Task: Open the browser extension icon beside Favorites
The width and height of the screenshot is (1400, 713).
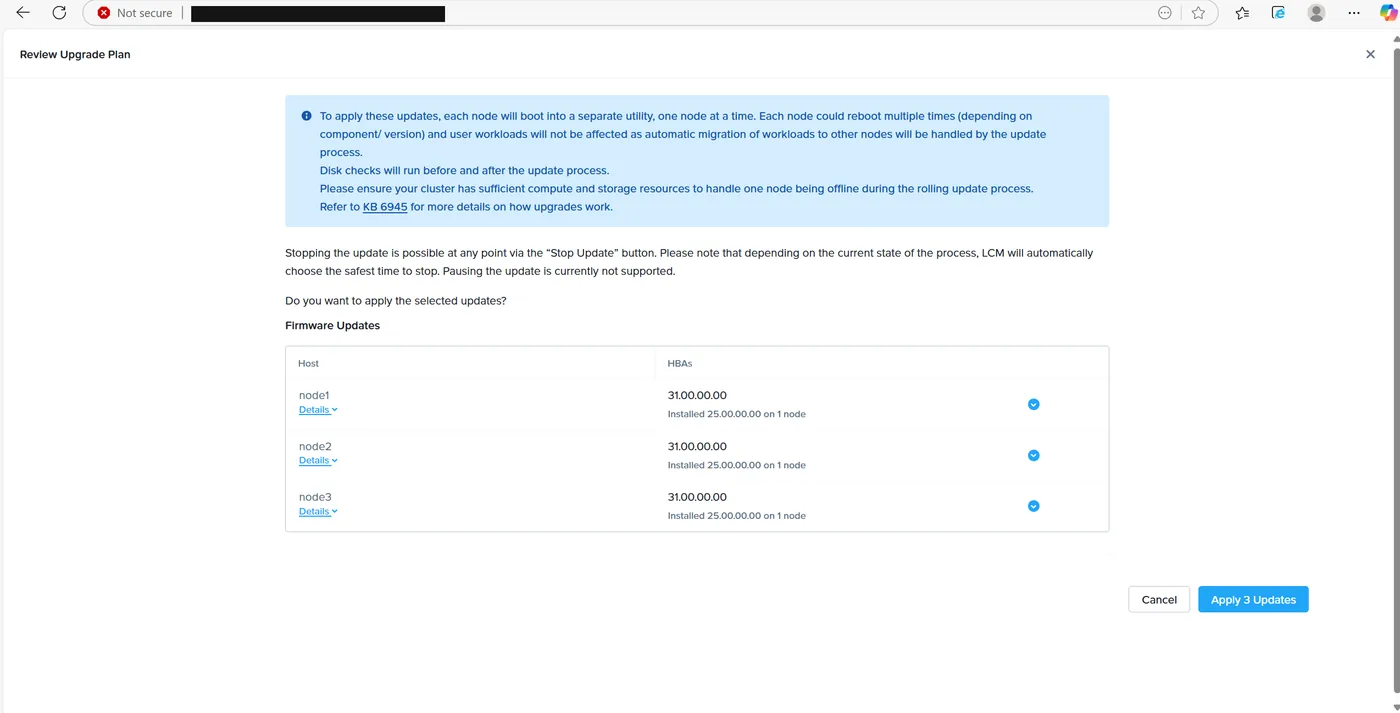Action: tap(1278, 13)
